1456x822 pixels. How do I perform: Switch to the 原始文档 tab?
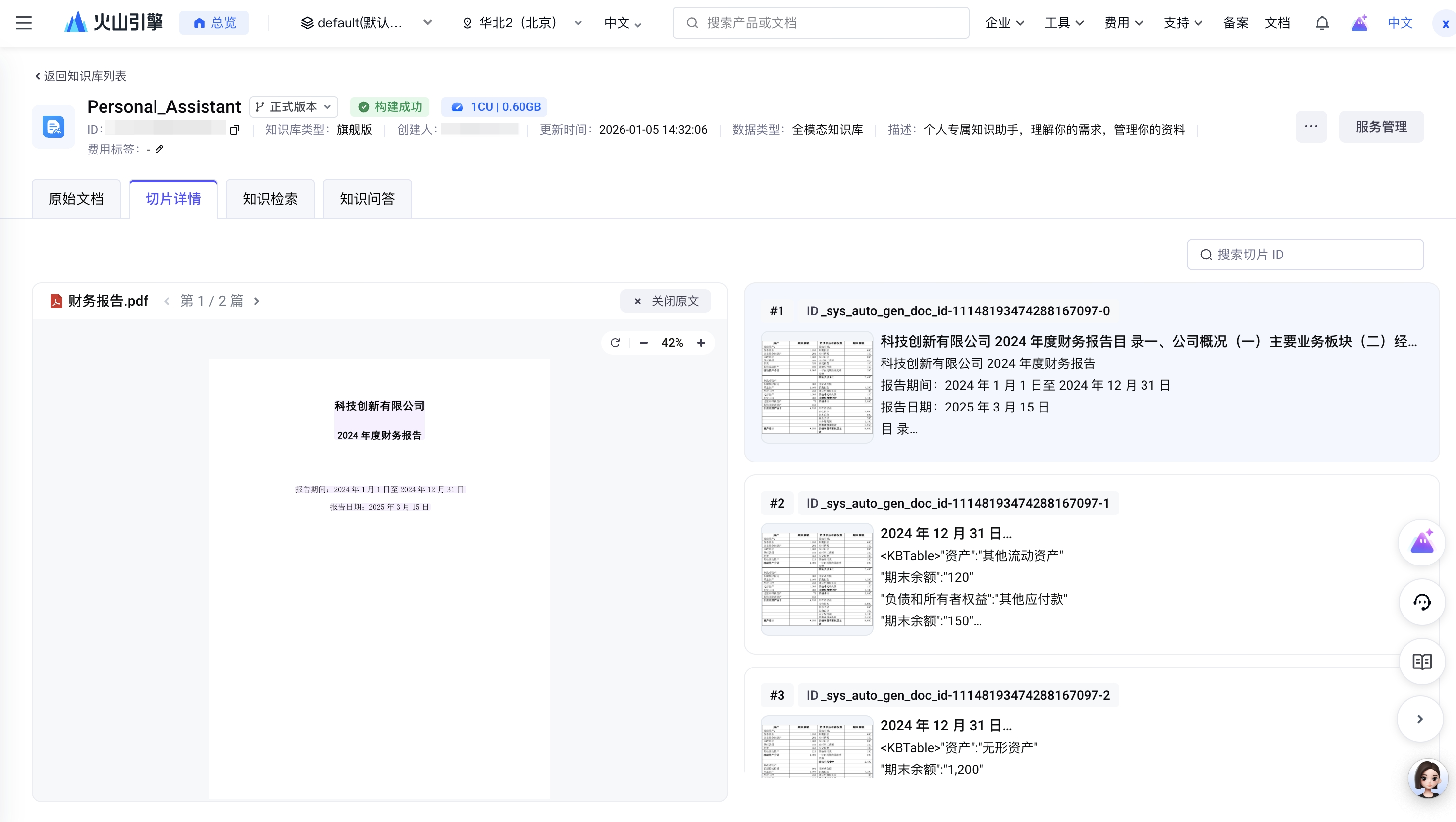76,199
